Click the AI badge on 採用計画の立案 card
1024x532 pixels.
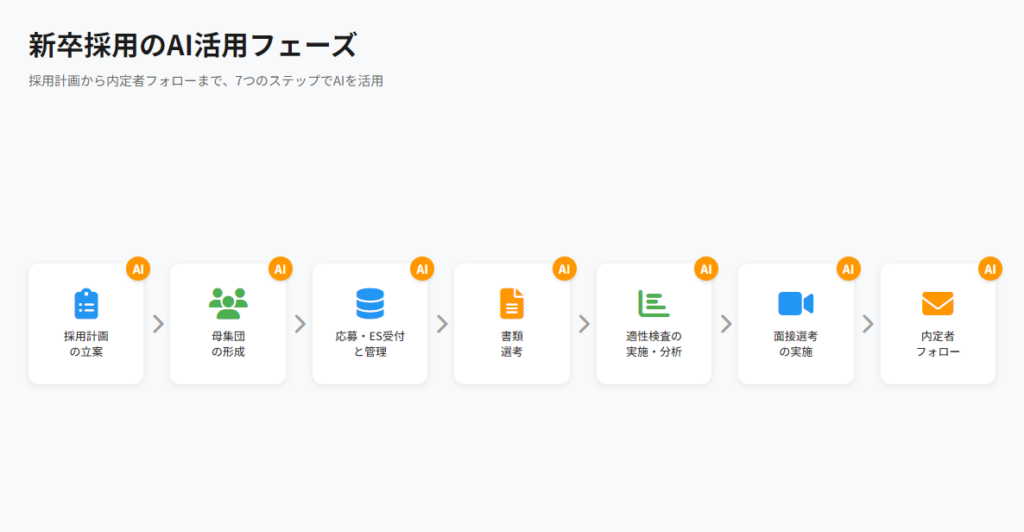pyautogui.click(x=138, y=268)
